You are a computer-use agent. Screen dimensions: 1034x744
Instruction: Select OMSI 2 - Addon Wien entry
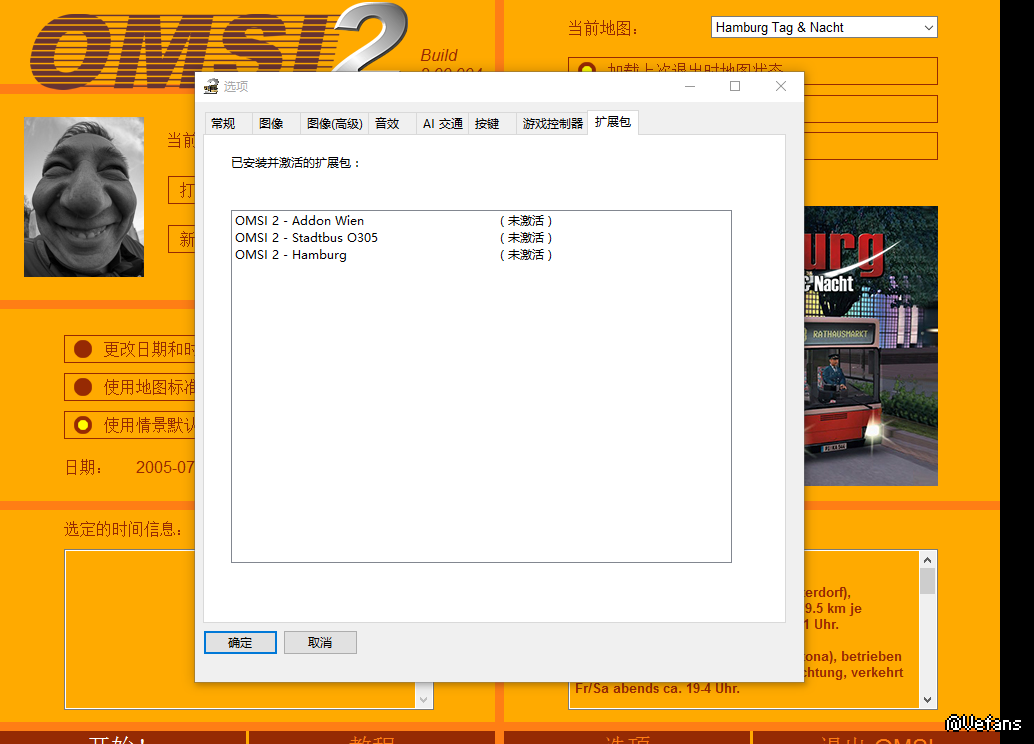tap(481, 220)
